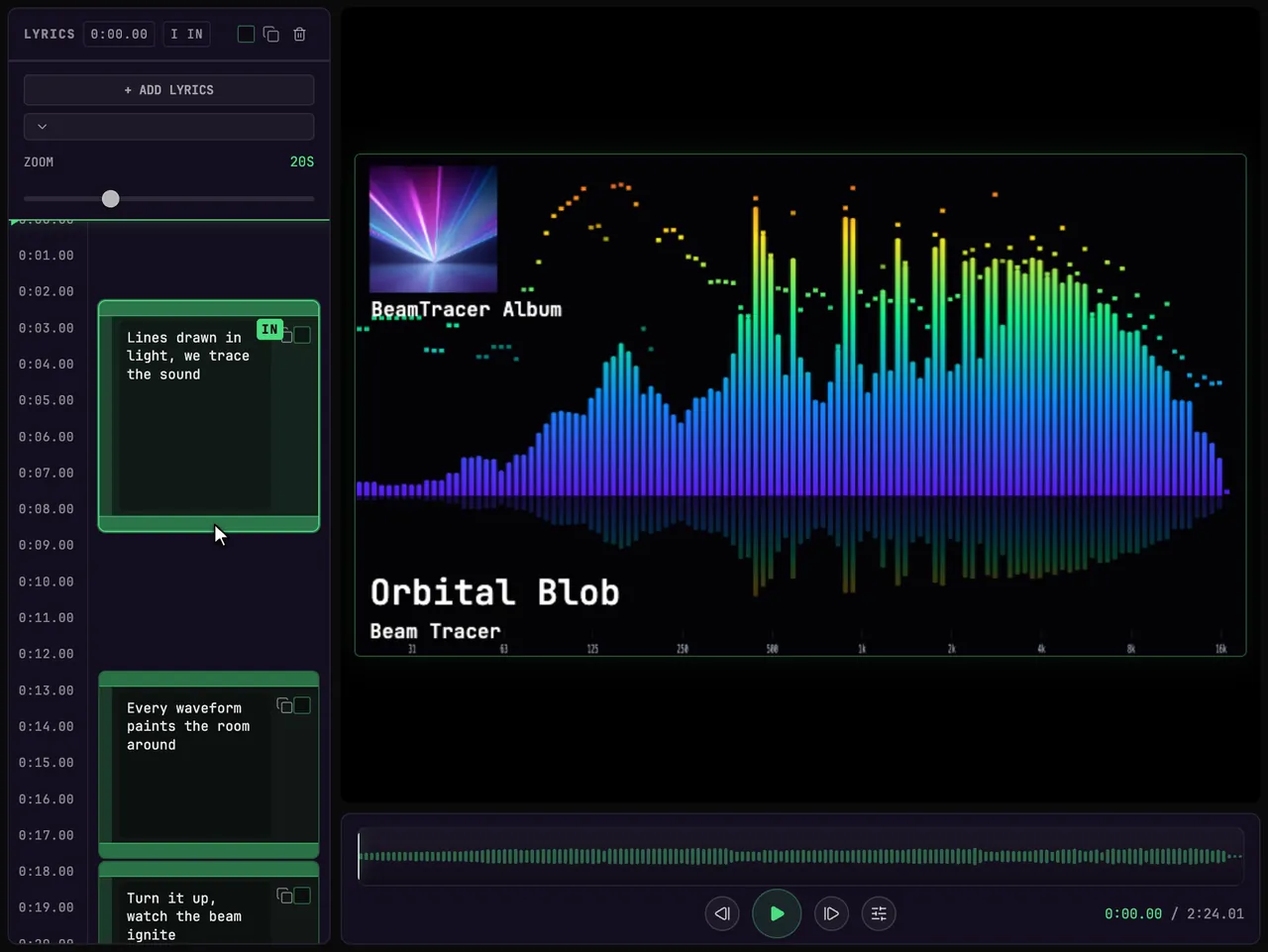Copy the "Every waveform paints the room" card
The image size is (1268, 952).
tap(284, 705)
